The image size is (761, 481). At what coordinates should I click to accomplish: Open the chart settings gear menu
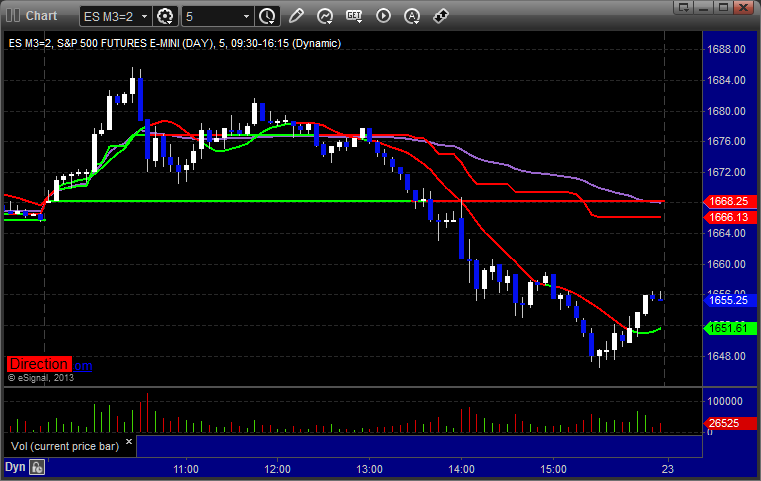(x=165, y=17)
